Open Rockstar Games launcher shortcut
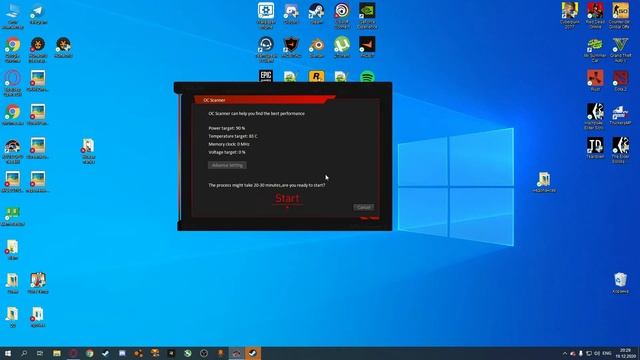Viewport: 640px width, 360px height. pyautogui.click(x=317, y=76)
